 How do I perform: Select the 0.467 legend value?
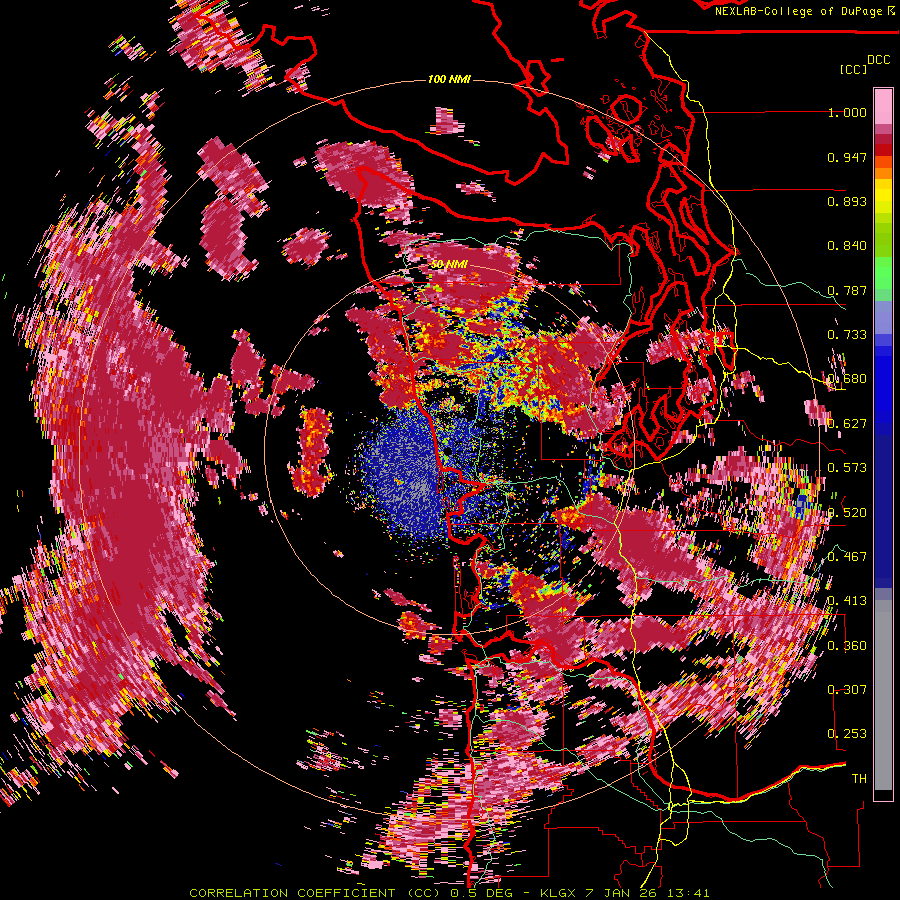847,557
